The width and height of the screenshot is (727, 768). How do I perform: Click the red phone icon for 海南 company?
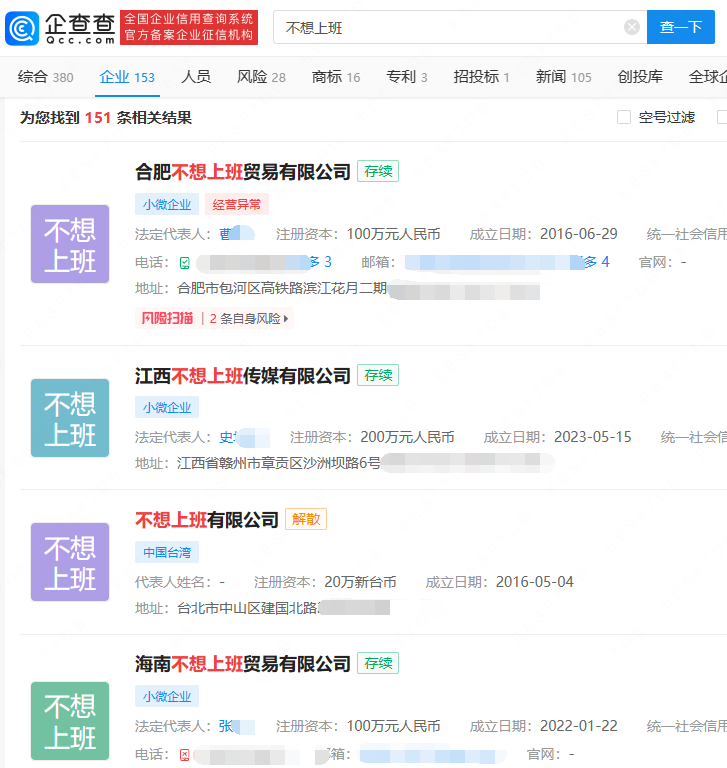click(185, 754)
